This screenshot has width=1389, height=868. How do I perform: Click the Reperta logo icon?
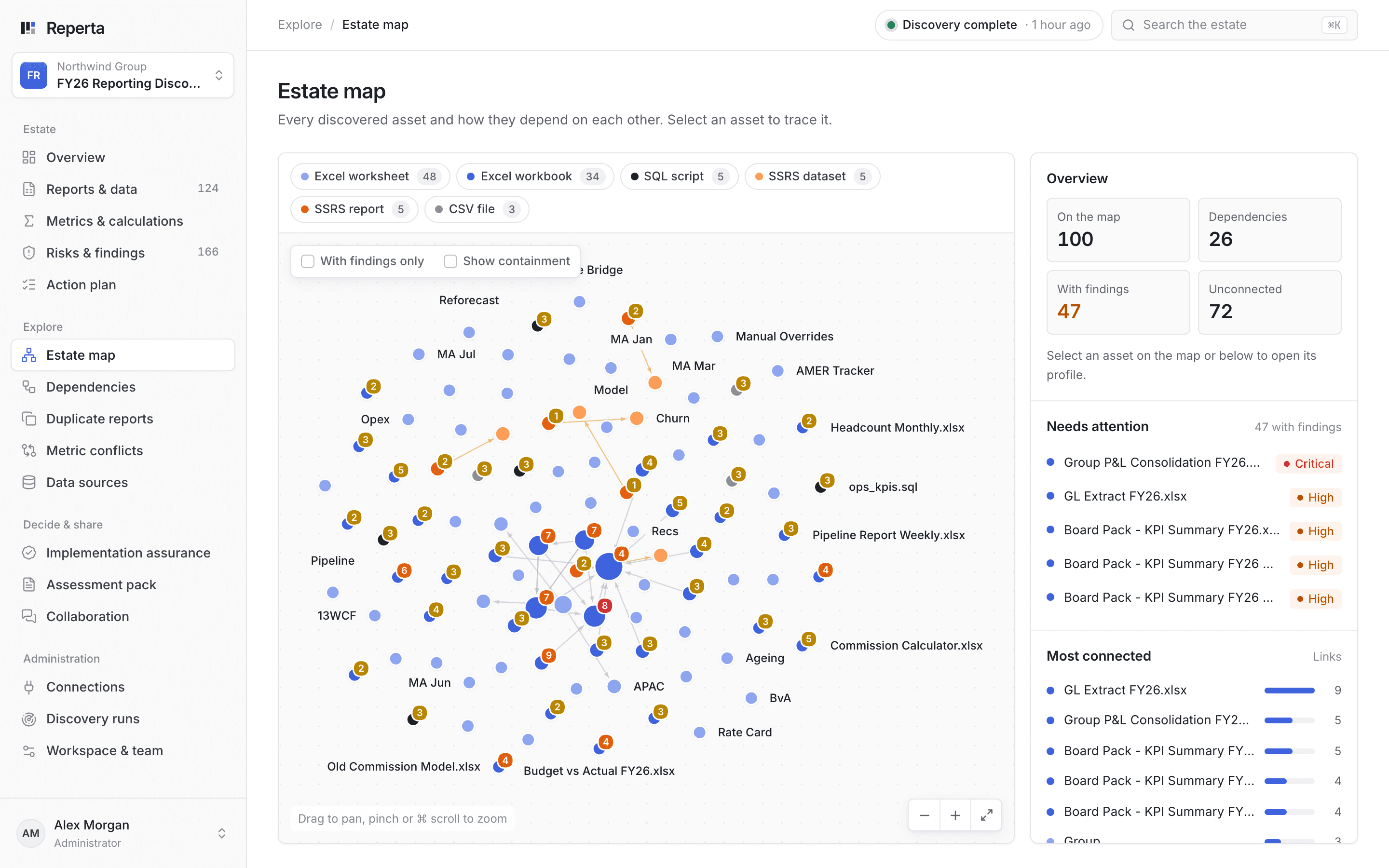pos(28,28)
